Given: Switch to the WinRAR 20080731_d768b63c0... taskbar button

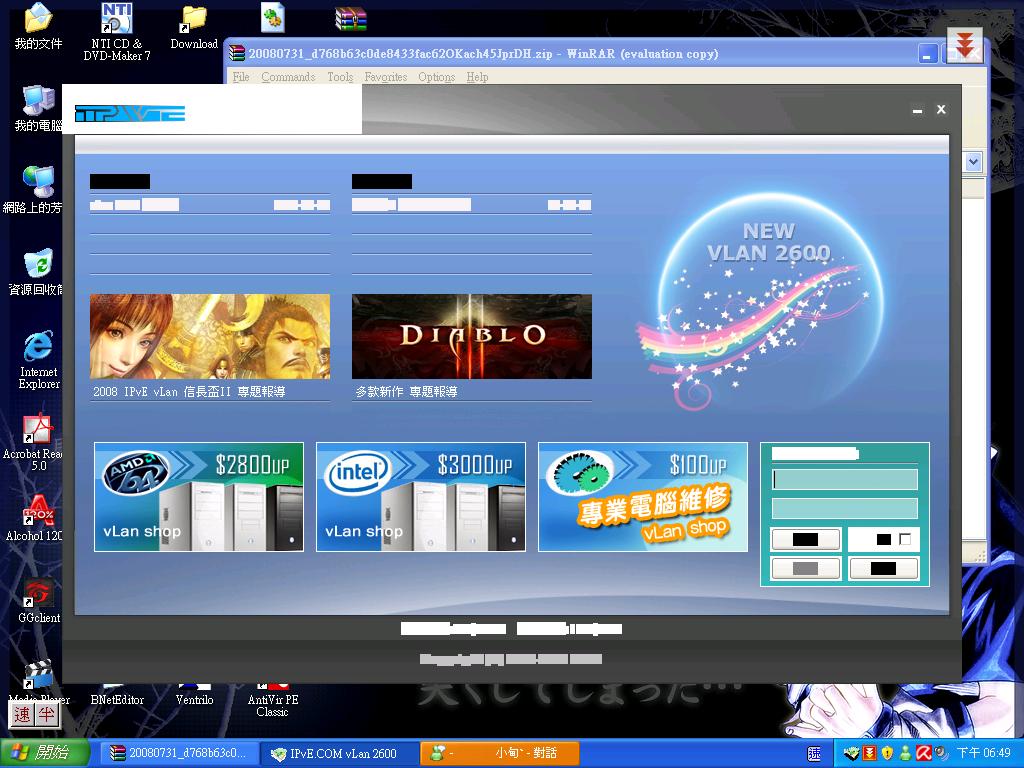Looking at the screenshot, I should pyautogui.click(x=179, y=754).
